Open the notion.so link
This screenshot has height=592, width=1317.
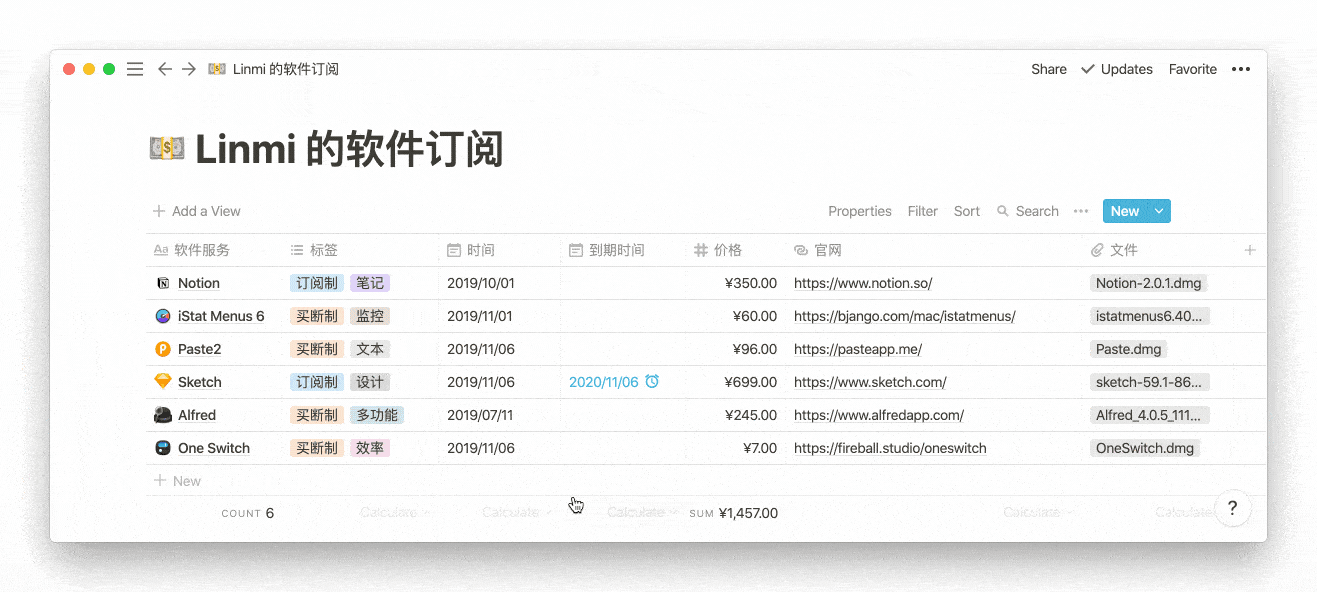(x=863, y=283)
